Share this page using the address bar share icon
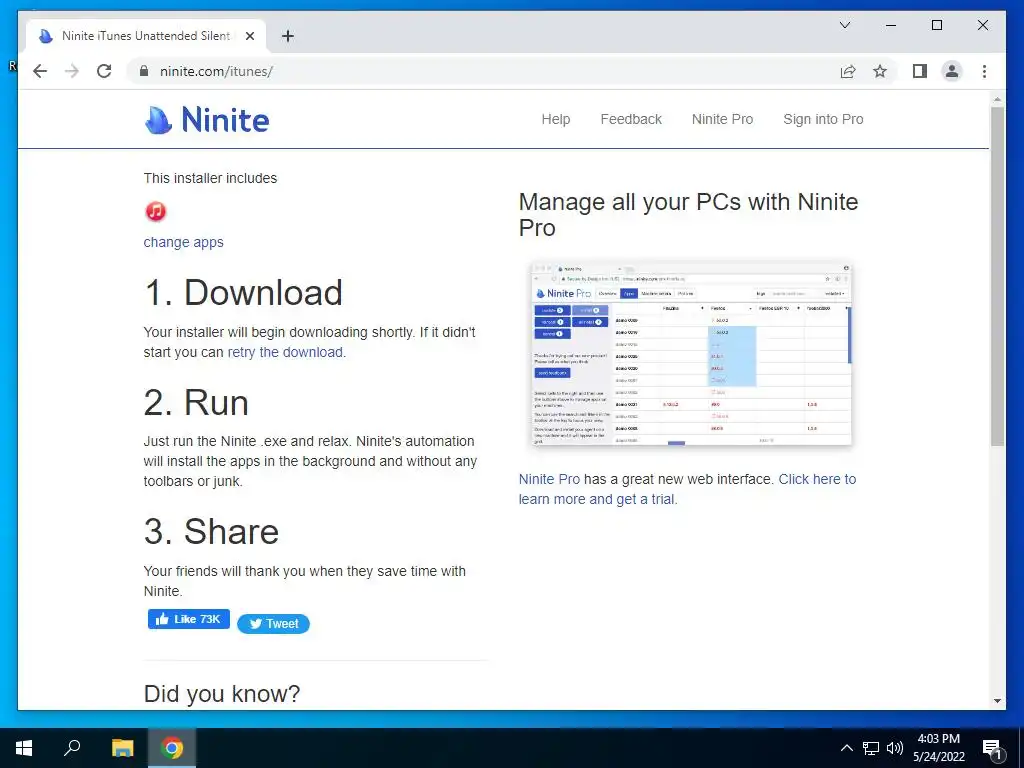The image size is (1024, 768). [848, 71]
